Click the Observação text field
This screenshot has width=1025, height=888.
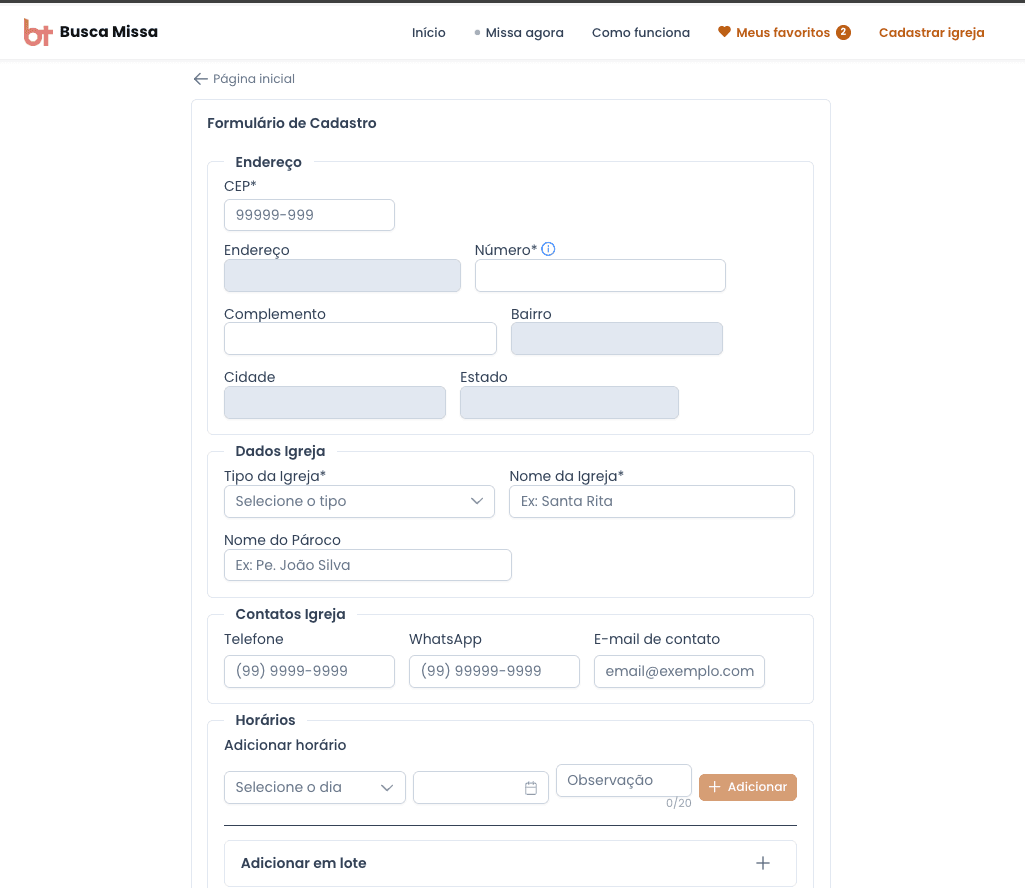pyautogui.click(x=624, y=781)
